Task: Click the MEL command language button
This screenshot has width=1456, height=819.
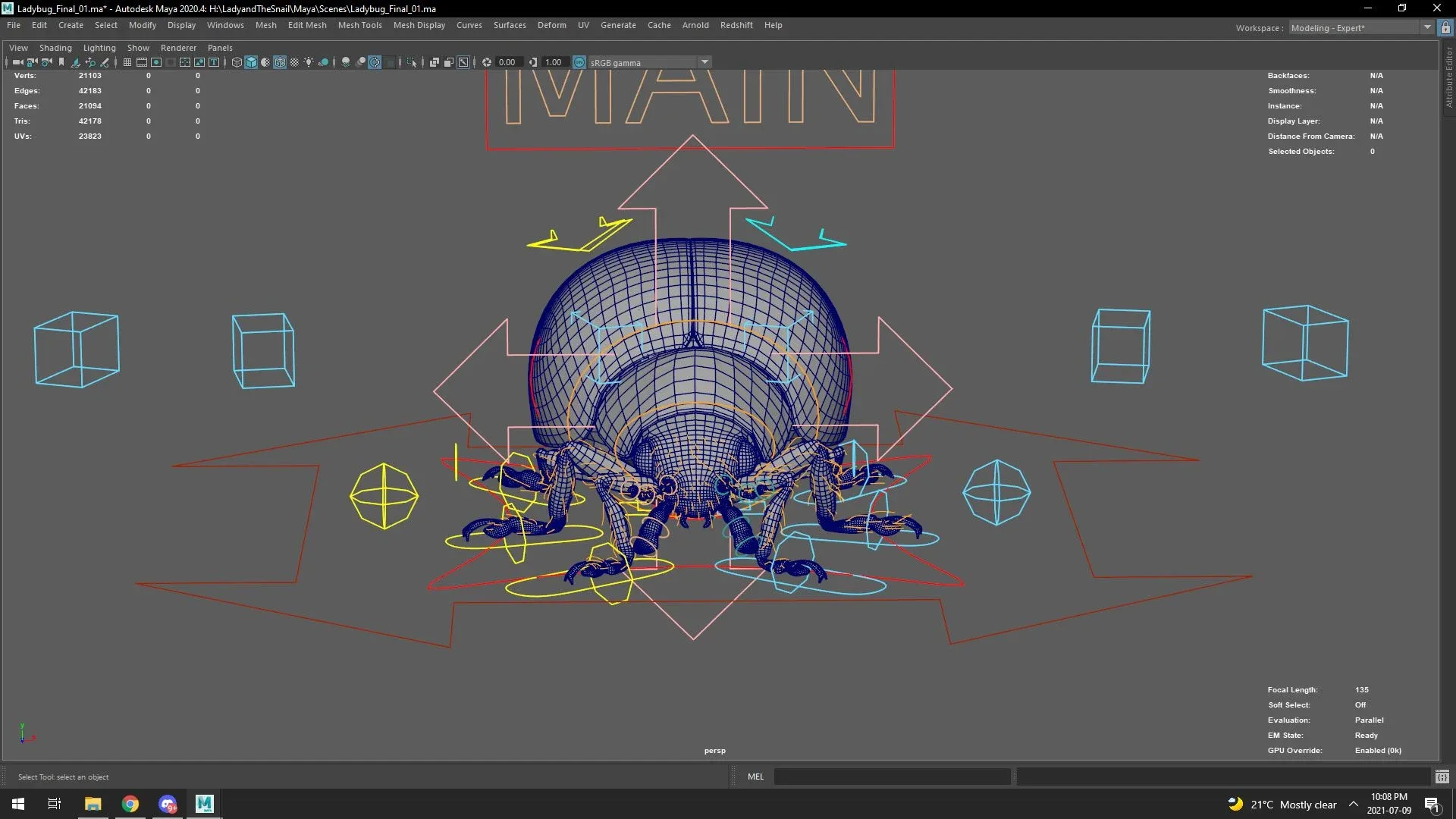Action: click(x=755, y=777)
